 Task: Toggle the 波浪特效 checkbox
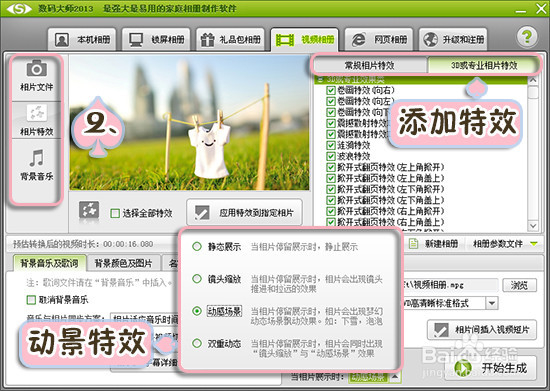coord(330,156)
